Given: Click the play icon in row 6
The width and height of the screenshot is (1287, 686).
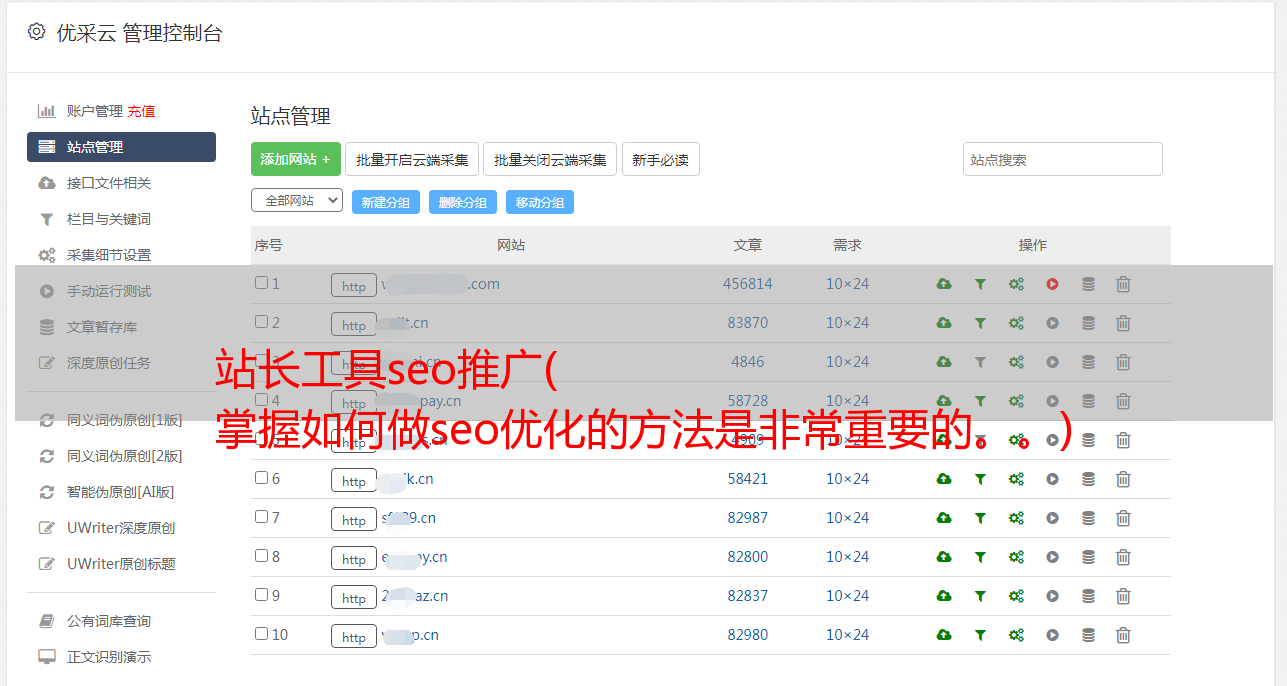Looking at the screenshot, I should (x=1052, y=479).
